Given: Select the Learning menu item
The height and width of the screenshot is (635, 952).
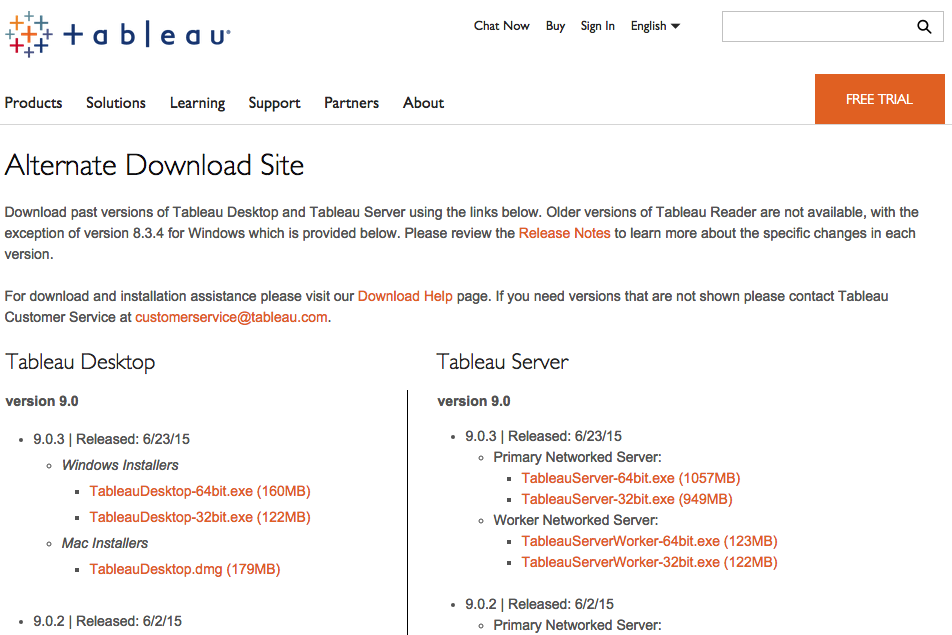Looking at the screenshot, I should [197, 103].
